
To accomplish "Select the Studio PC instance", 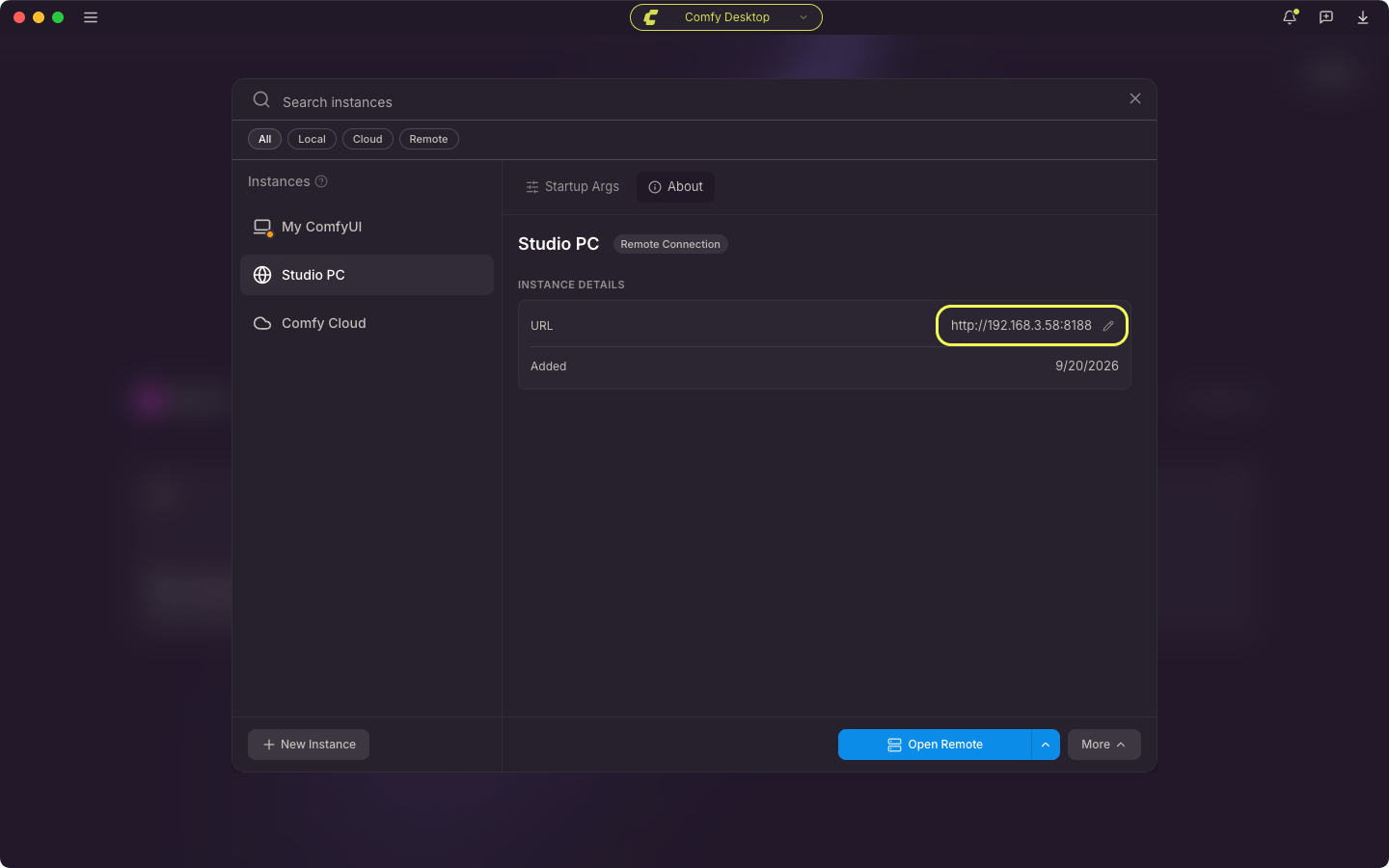I will coord(367,275).
